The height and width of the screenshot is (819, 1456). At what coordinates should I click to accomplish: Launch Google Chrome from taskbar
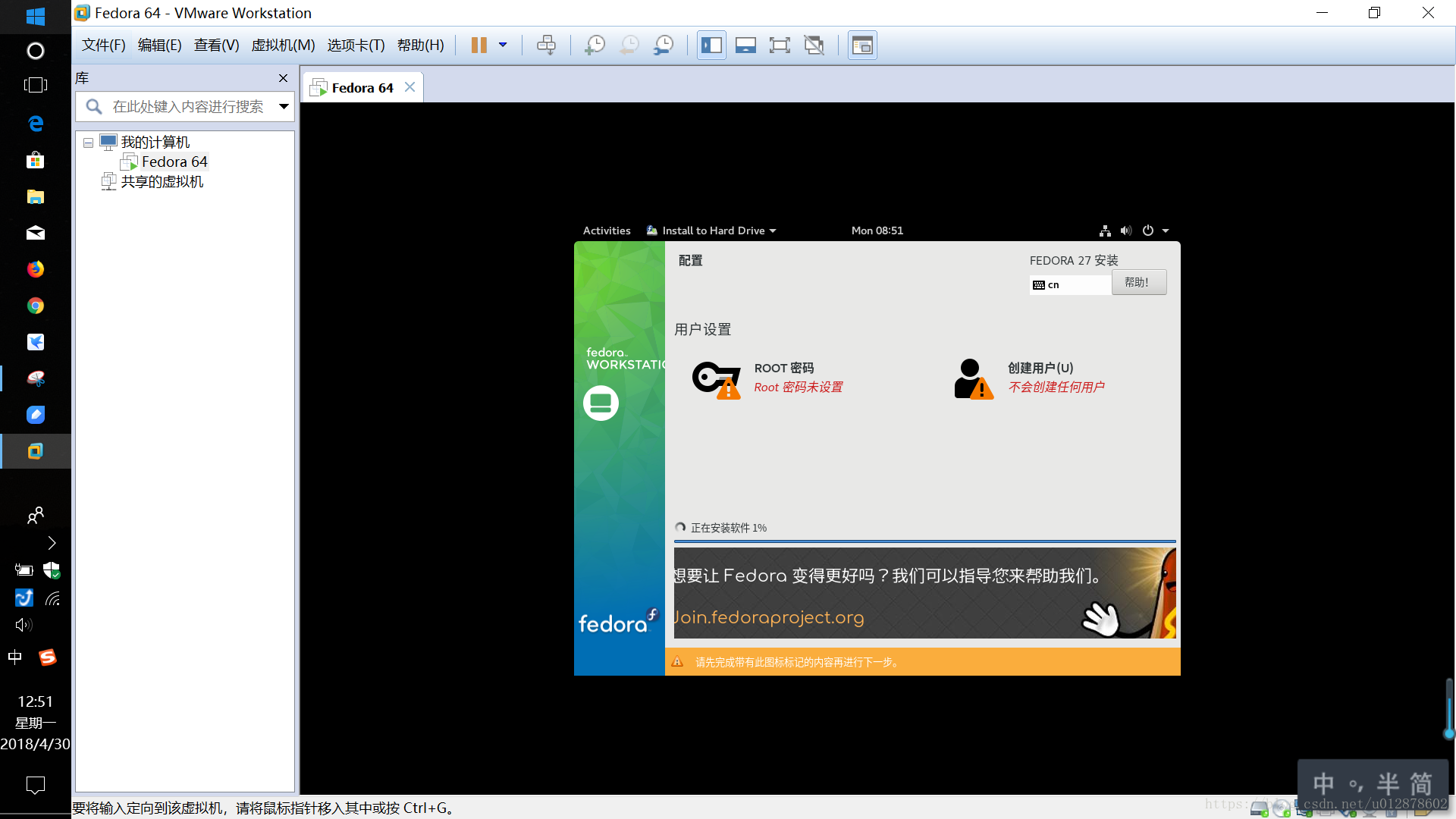pyautogui.click(x=35, y=306)
